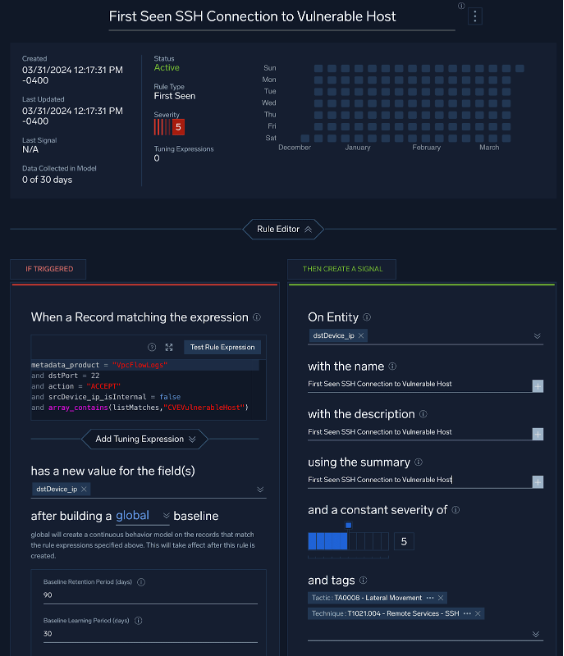This screenshot has height=656, width=564.
Task: Expand the On Entity dropdown chevron
Action: [537, 336]
